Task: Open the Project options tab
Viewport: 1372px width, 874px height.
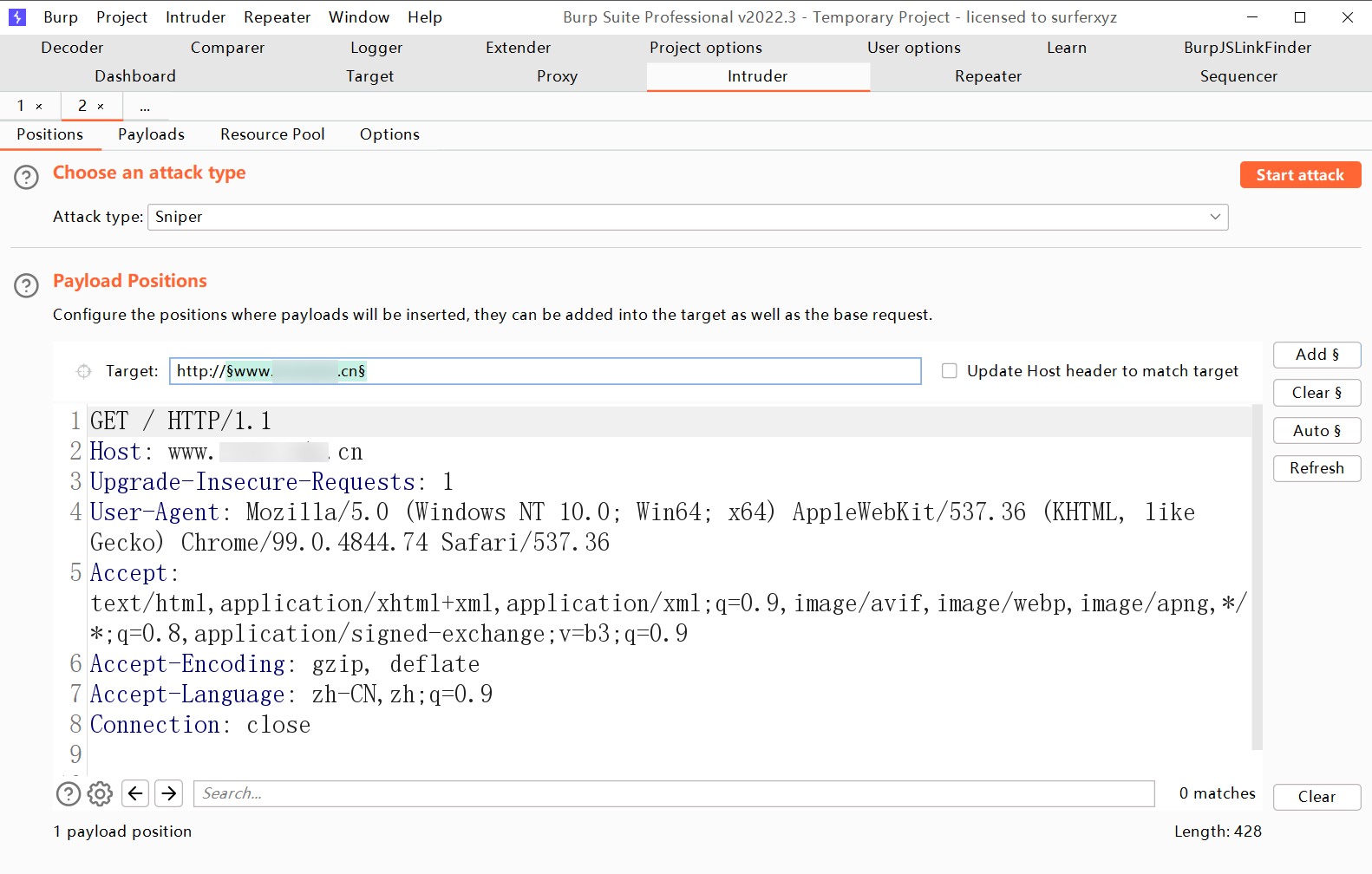Action: coord(706,48)
